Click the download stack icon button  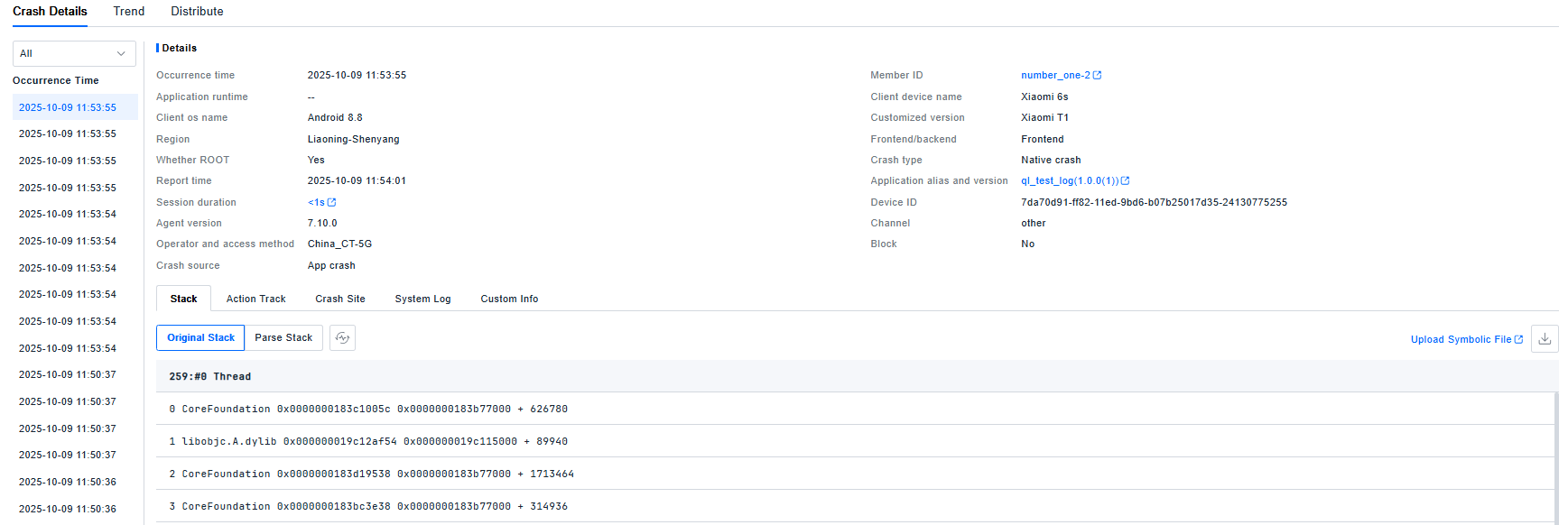[1545, 338]
